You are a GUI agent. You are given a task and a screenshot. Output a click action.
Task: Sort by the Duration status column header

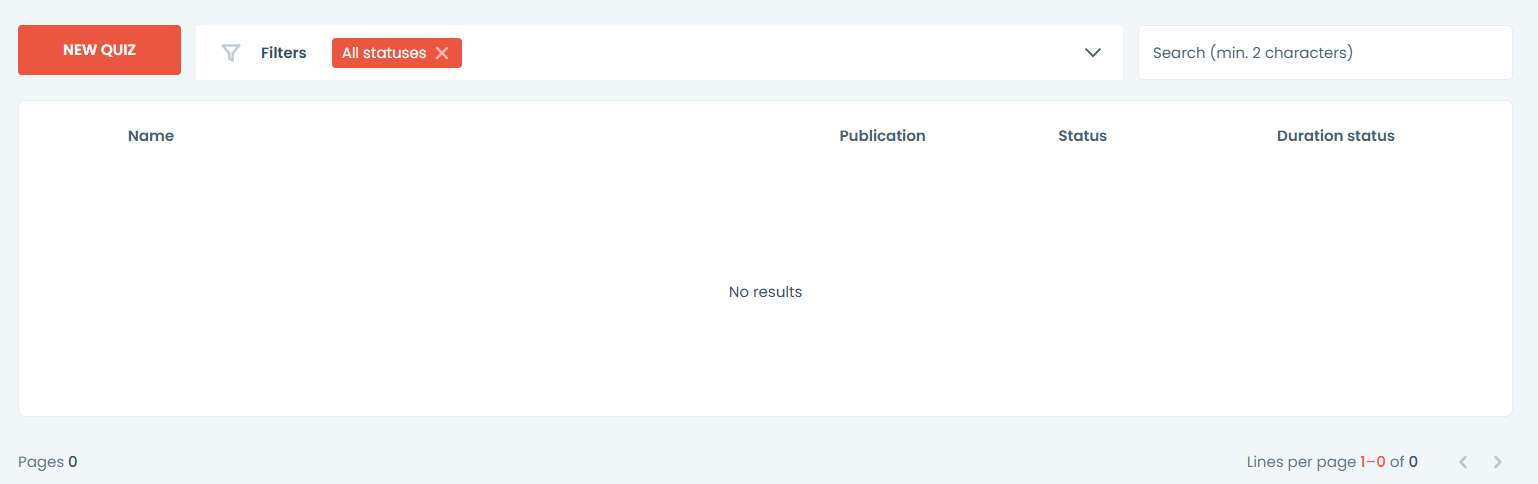pyautogui.click(x=1335, y=136)
